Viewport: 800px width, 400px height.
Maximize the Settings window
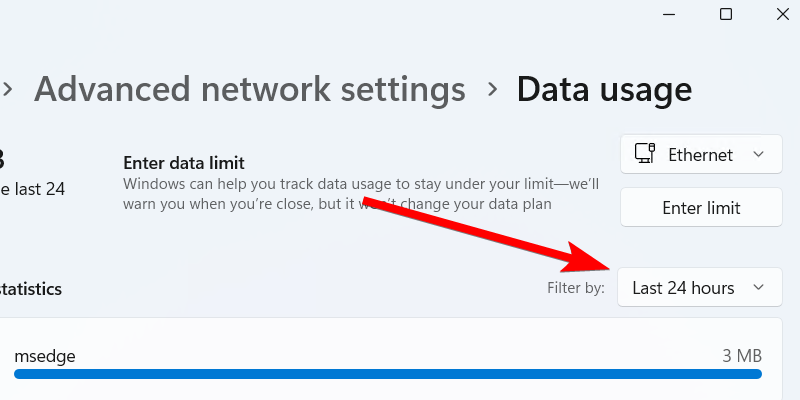coord(726,14)
